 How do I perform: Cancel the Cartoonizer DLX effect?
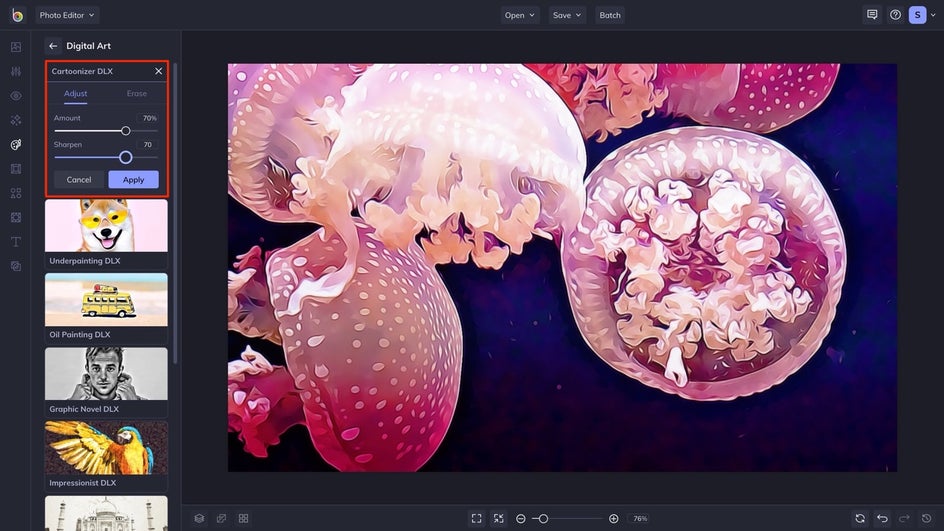click(x=79, y=180)
